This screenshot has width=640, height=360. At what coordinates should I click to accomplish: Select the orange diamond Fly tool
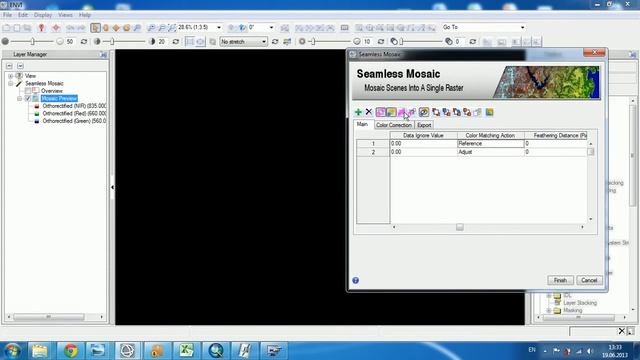coord(116,28)
